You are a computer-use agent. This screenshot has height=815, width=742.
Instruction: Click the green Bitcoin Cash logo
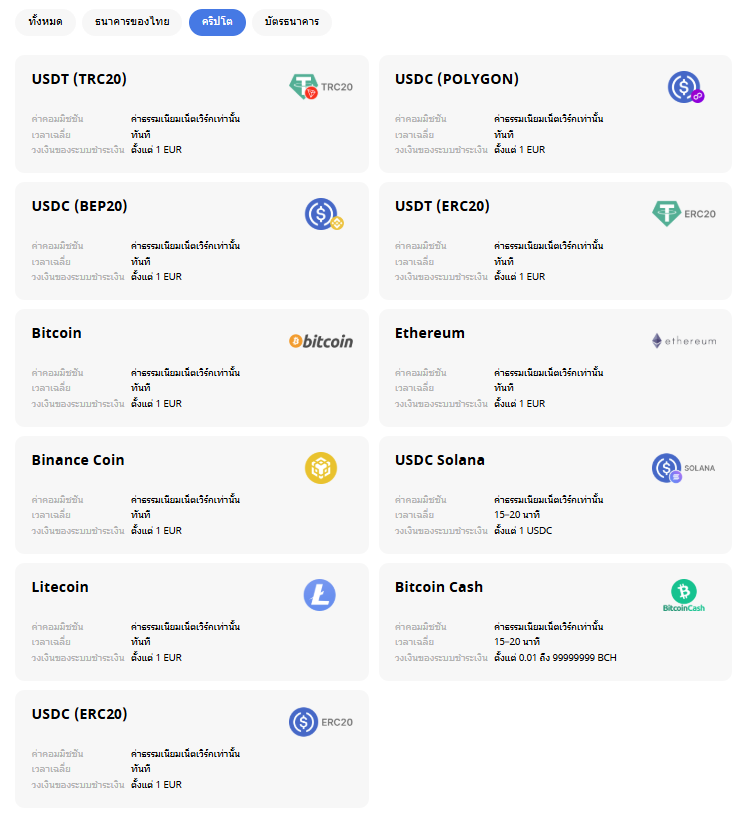684,595
